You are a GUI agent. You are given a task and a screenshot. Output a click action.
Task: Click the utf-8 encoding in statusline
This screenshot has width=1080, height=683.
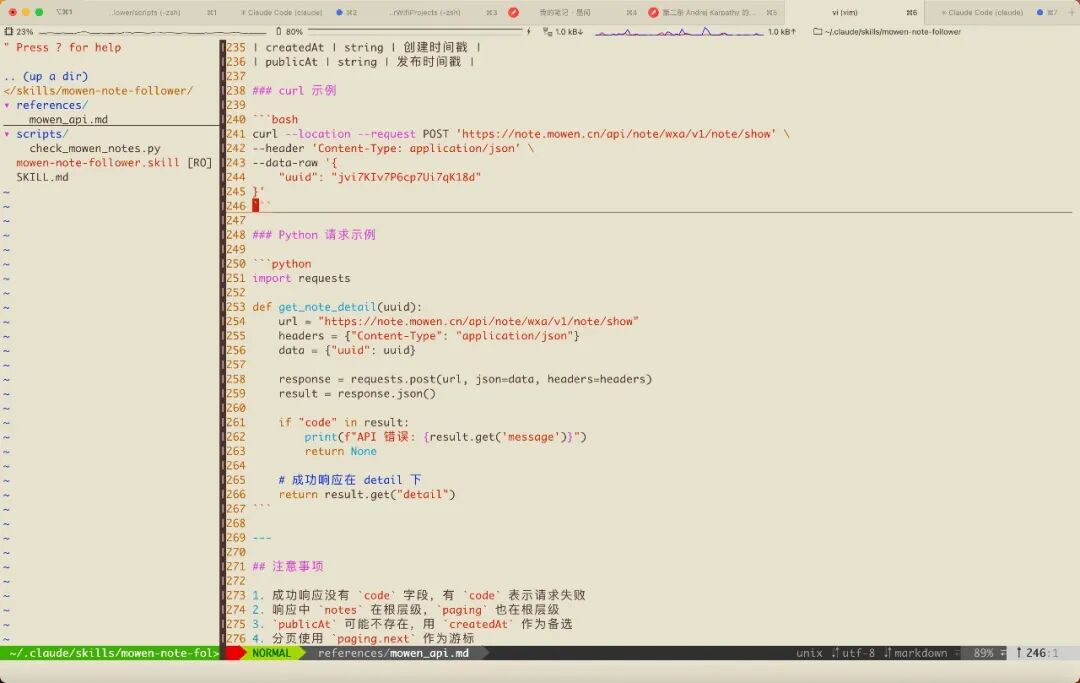(858, 653)
